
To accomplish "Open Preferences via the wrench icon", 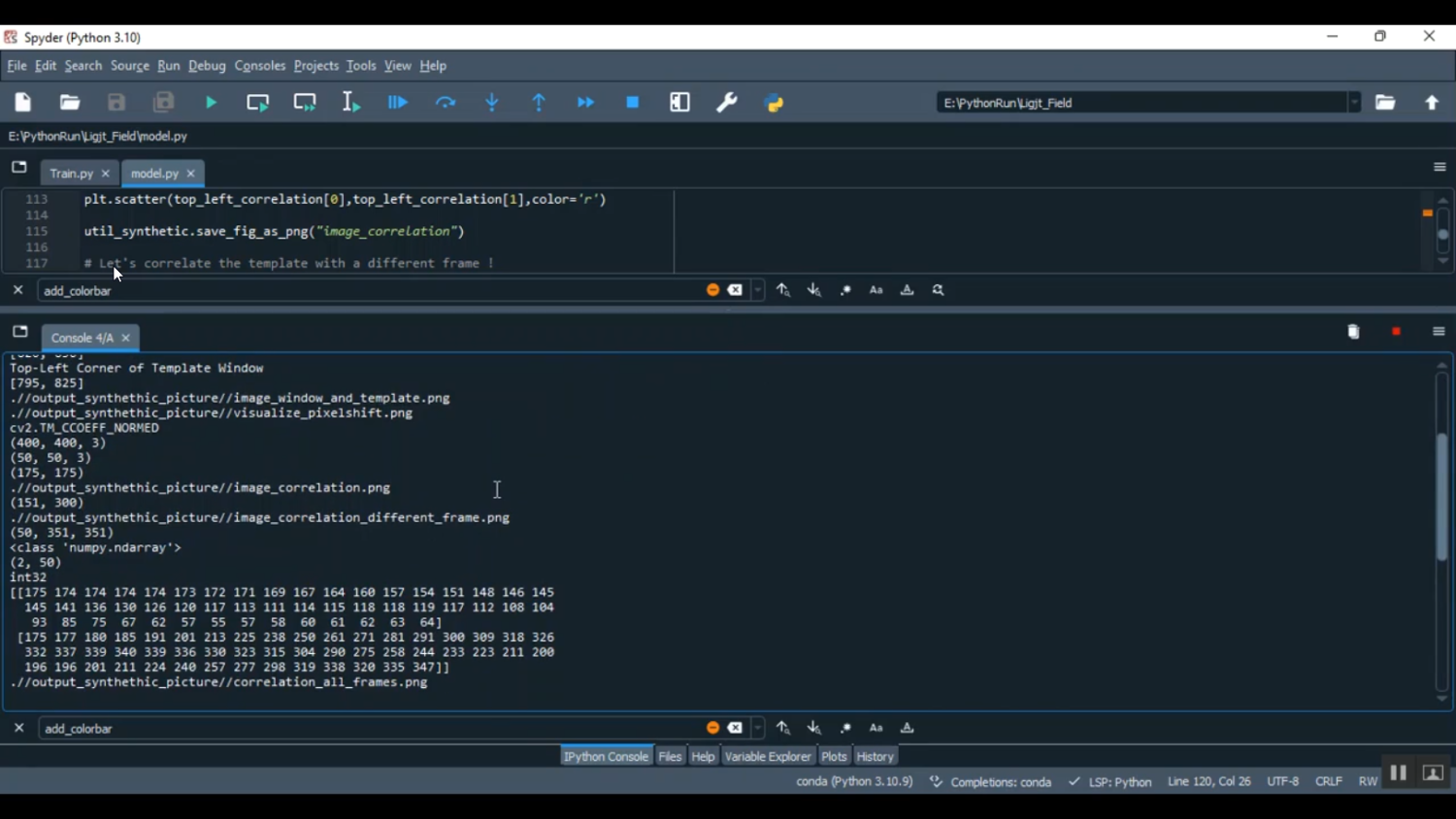I will point(727,103).
